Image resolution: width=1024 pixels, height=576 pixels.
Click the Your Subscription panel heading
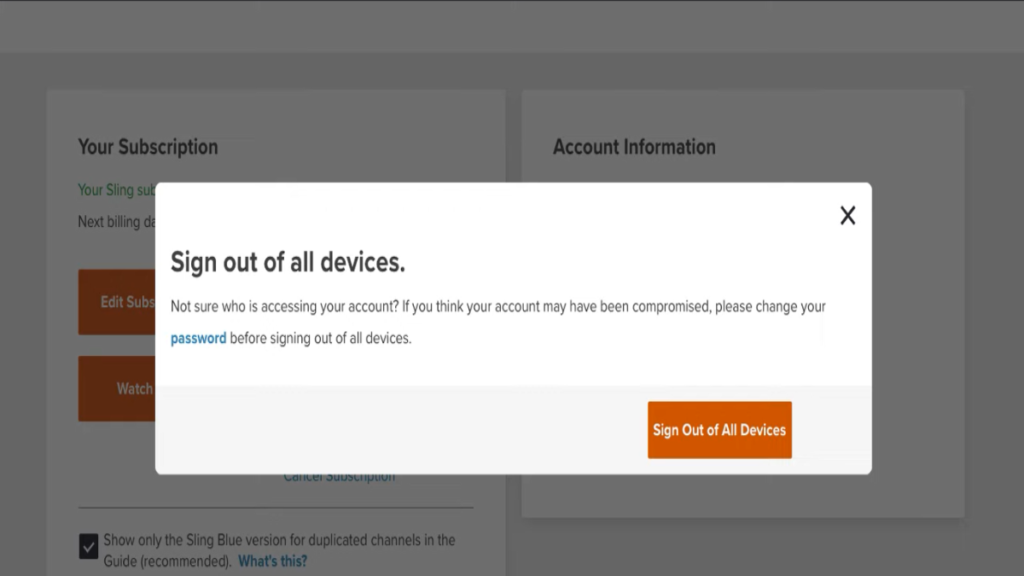point(147,146)
